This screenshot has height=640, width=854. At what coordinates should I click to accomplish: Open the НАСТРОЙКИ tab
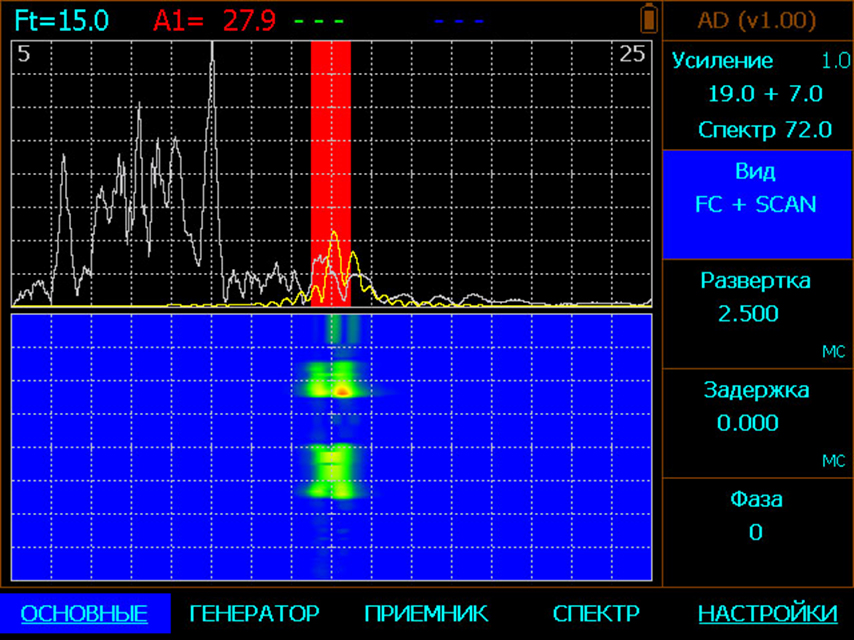(767, 613)
